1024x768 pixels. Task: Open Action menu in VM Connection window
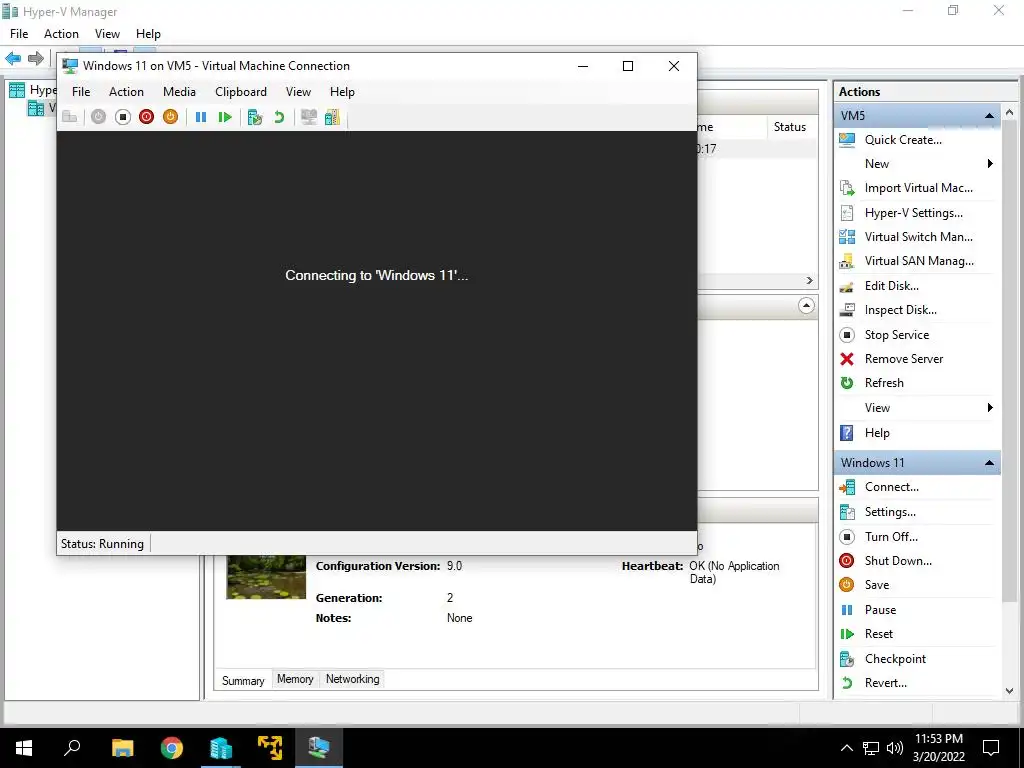pos(126,92)
